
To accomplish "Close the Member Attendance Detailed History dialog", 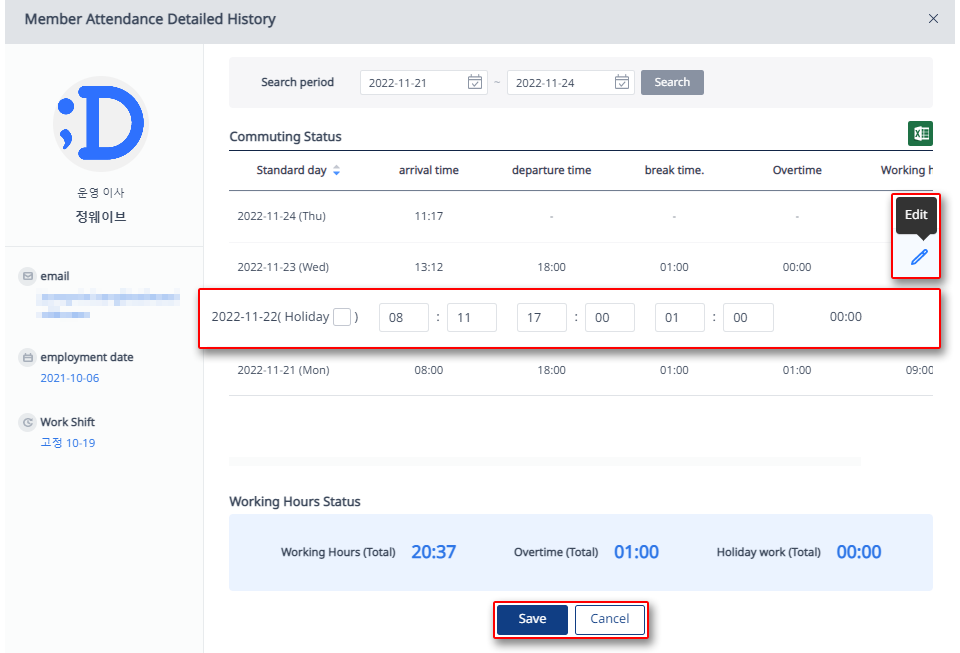I will point(933,18).
